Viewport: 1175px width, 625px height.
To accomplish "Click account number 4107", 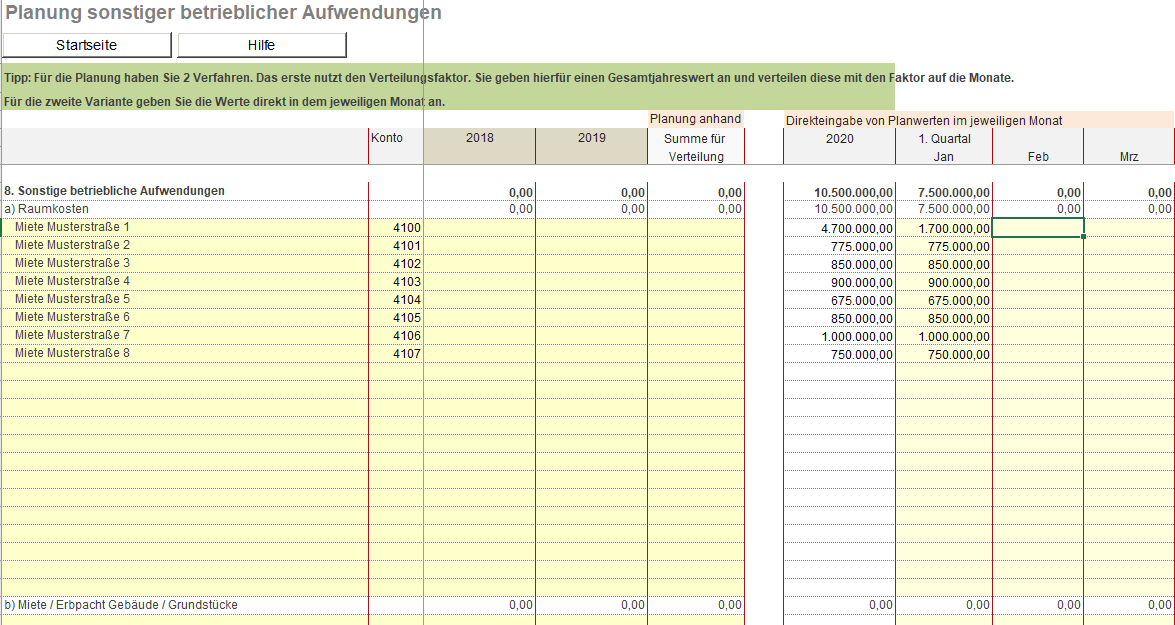I will [x=407, y=354].
